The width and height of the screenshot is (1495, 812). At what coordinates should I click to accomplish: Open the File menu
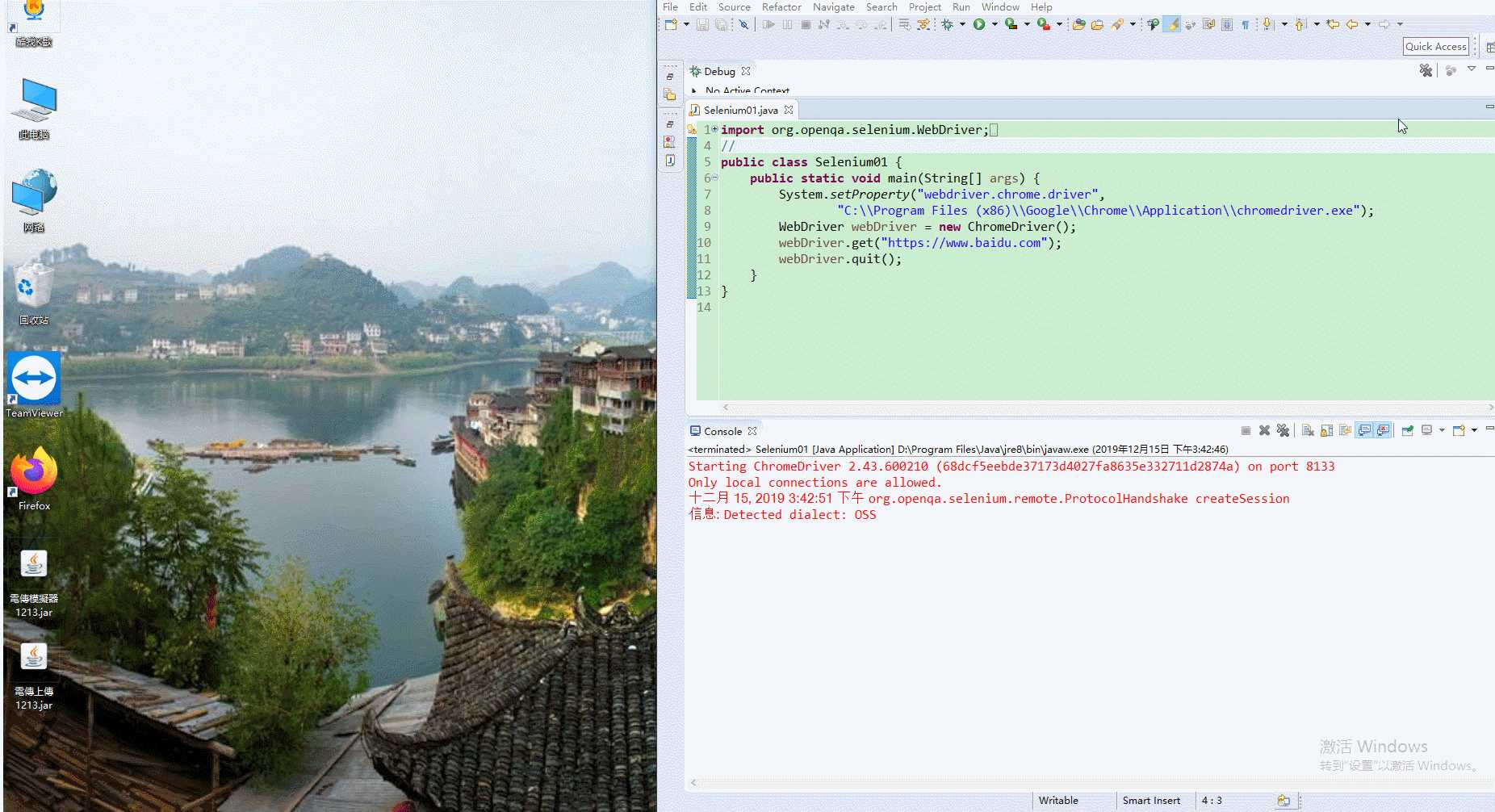coord(670,6)
